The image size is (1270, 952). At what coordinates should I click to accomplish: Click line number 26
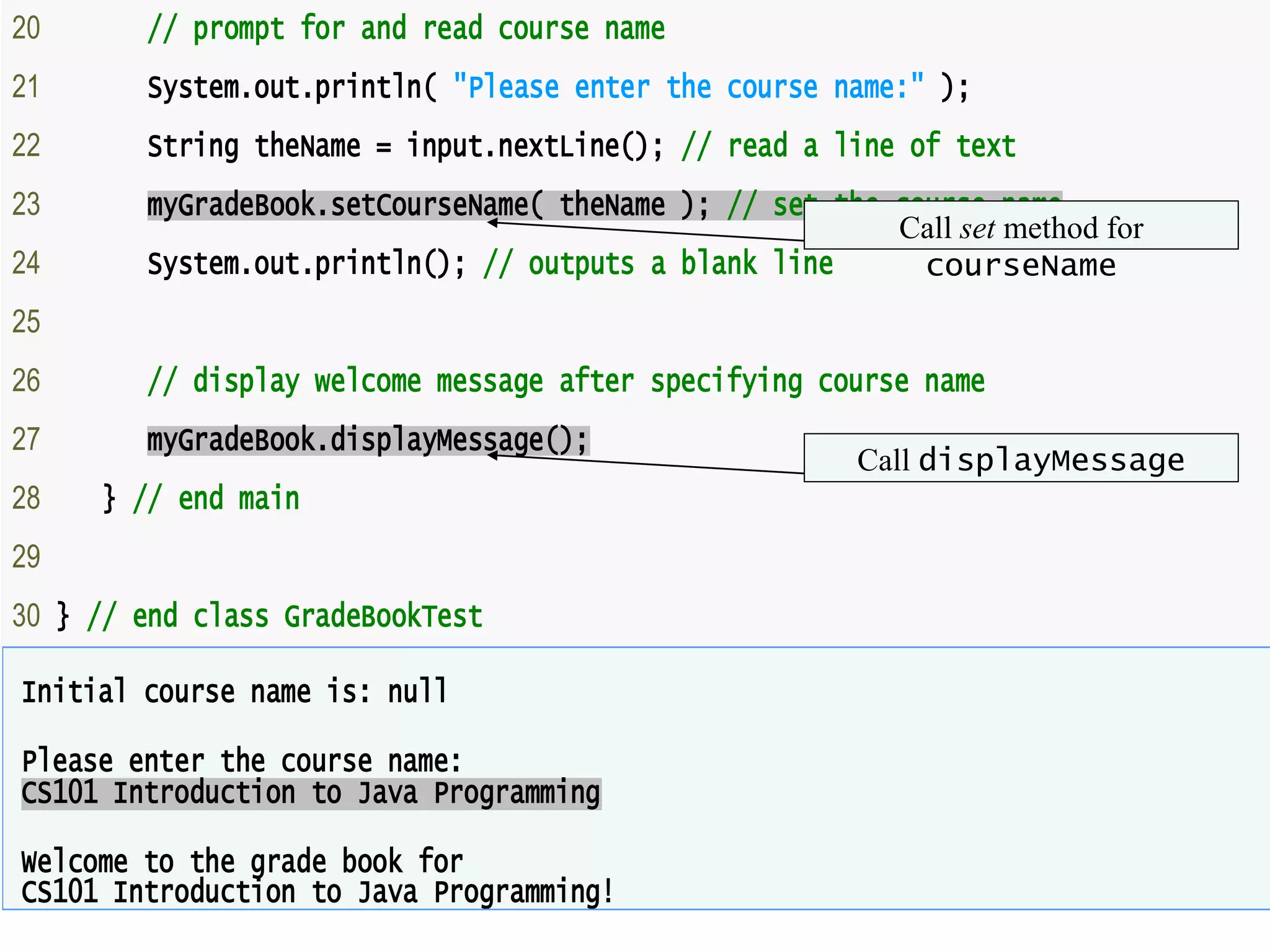point(26,381)
